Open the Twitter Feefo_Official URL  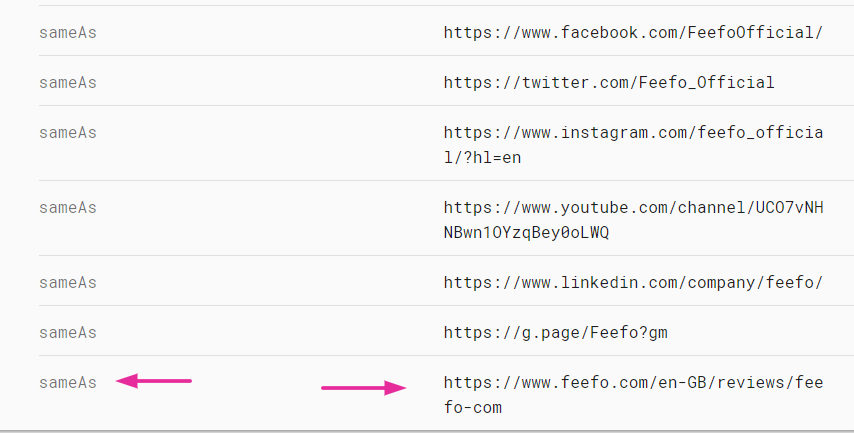tap(609, 82)
